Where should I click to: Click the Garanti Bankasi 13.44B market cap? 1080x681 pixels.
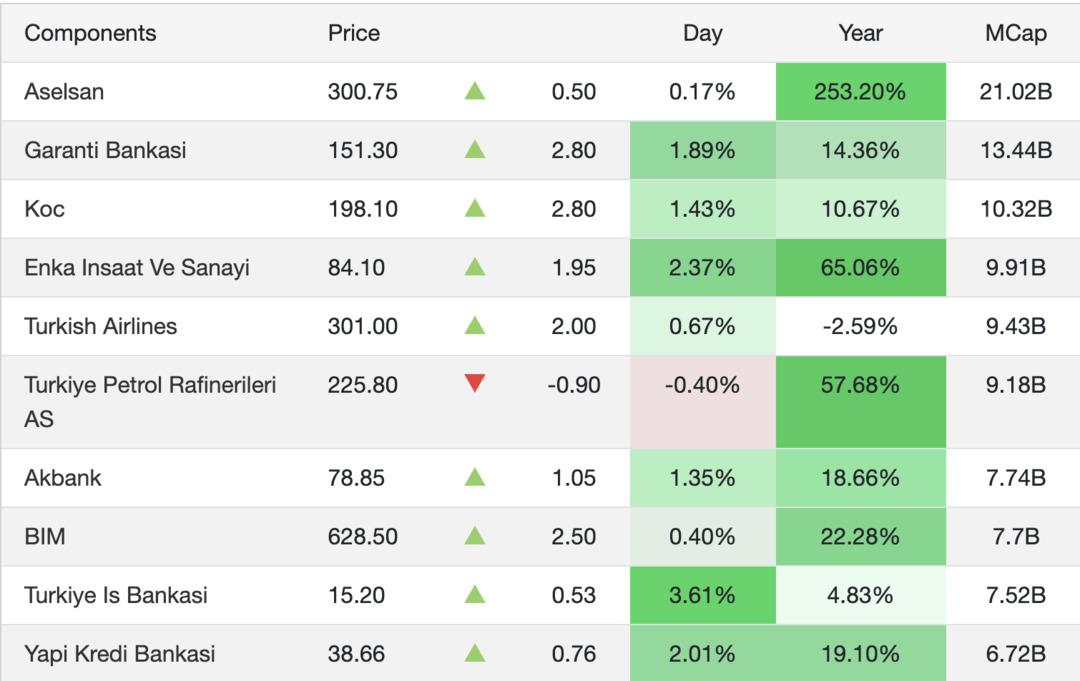(x=1015, y=150)
